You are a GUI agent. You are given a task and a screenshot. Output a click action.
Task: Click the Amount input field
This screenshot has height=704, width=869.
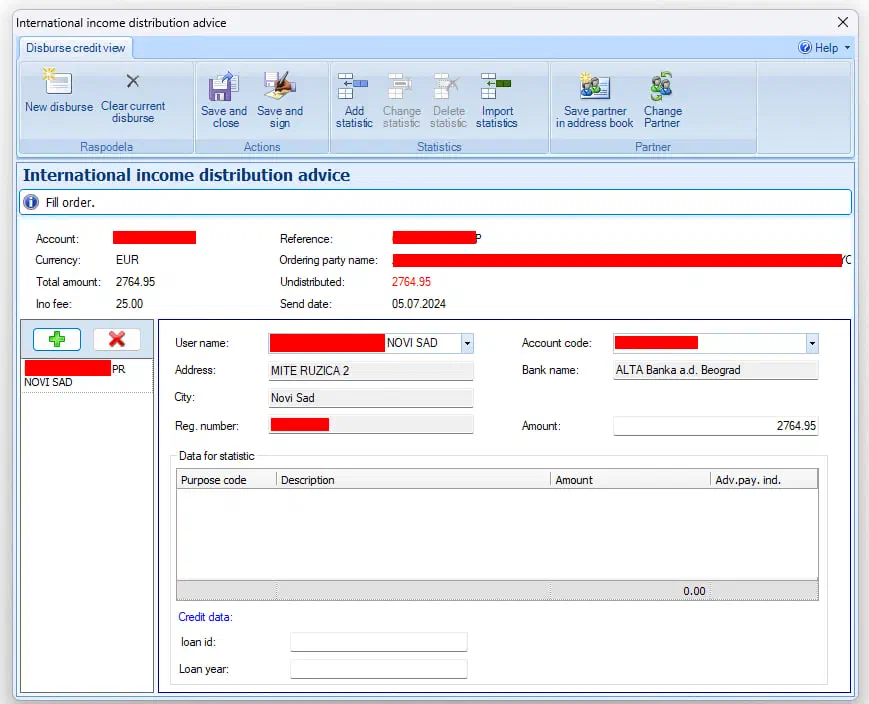click(x=715, y=426)
